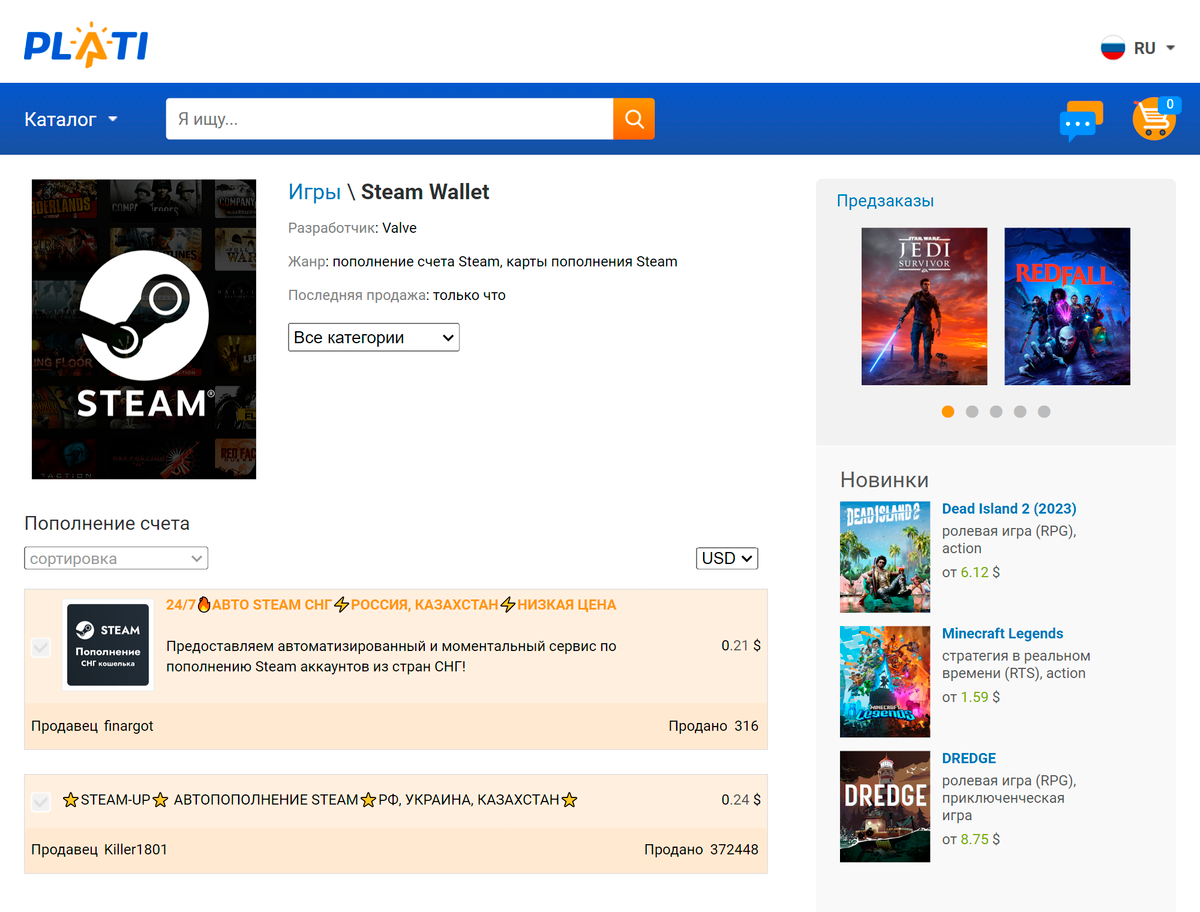Click the Пополнение счета heading
This screenshot has width=1200, height=912.
click(107, 523)
